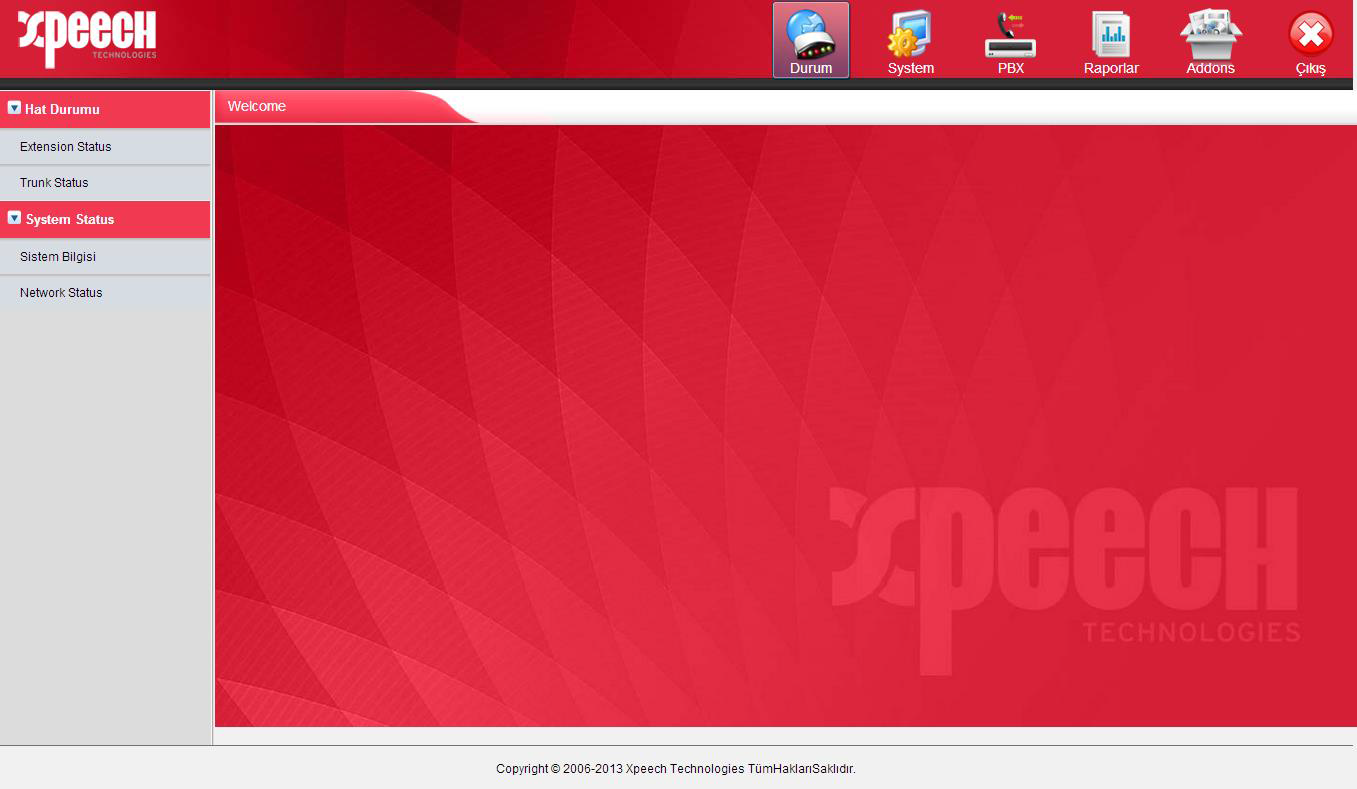1357x789 pixels.
Task: Select the Welcome tab
Action: [257, 107]
